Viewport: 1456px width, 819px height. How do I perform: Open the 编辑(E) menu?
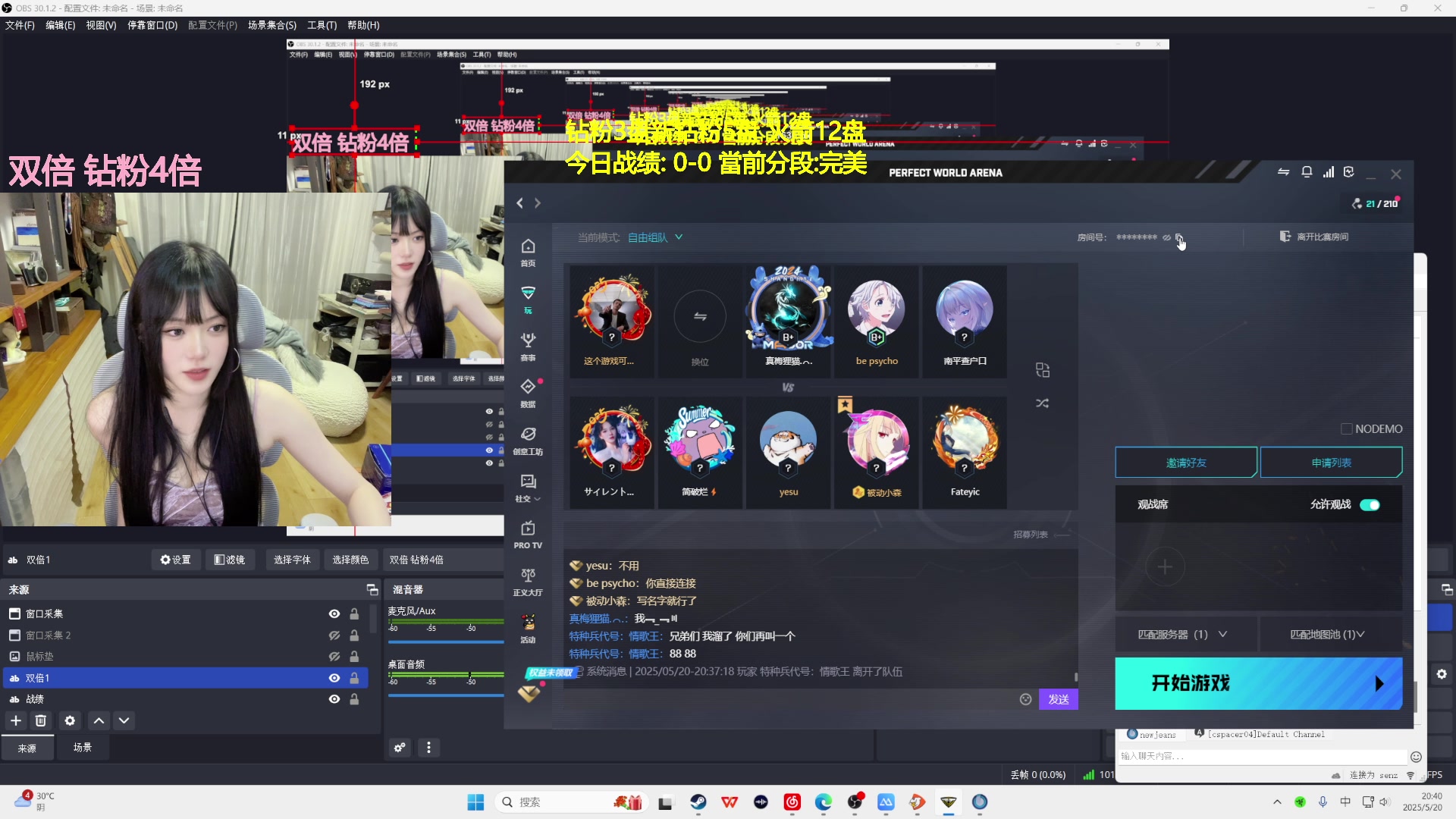coord(61,25)
